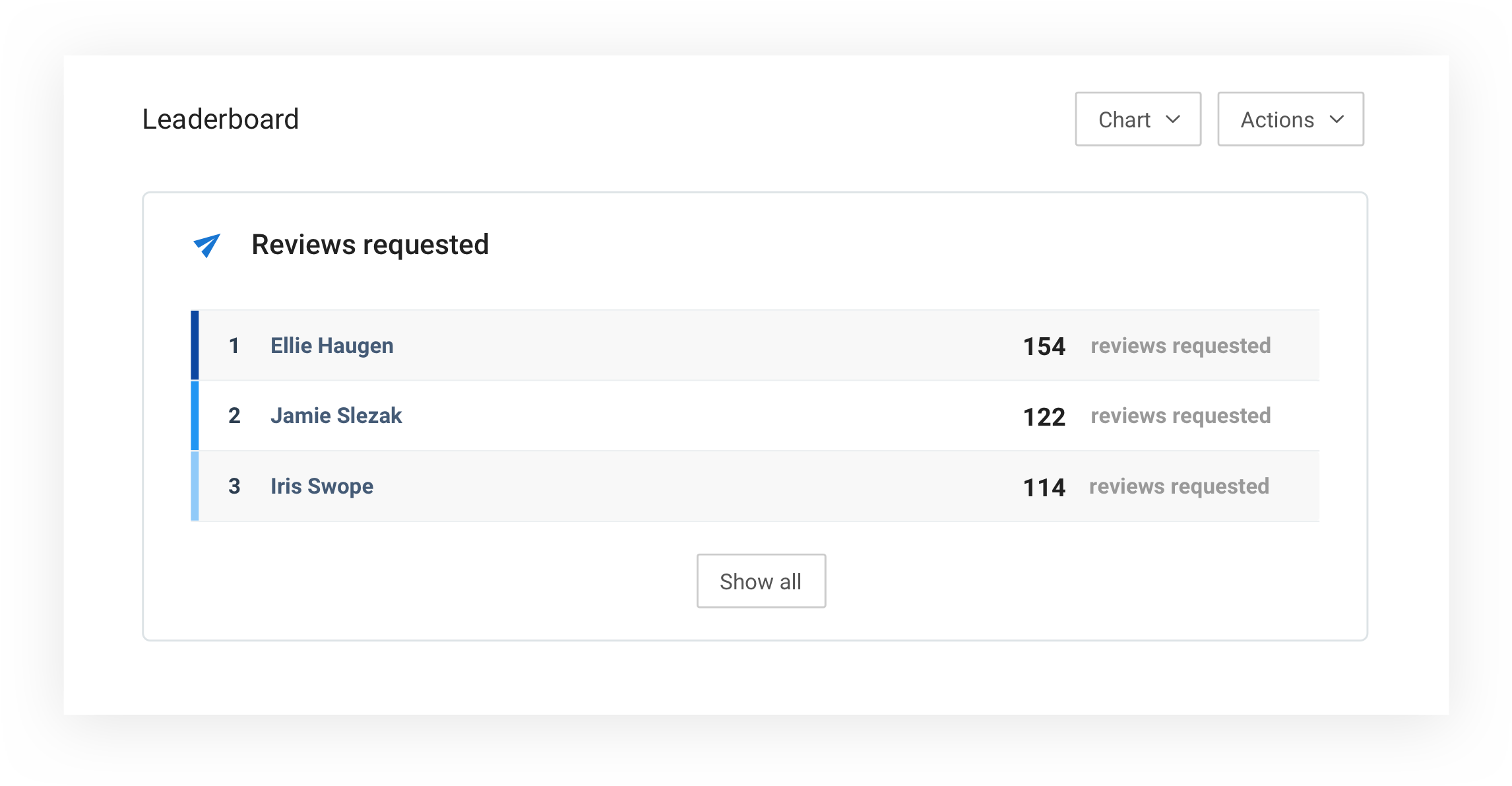Click the paper plane Reviews requested icon
This screenshot has height=786, width=1512.
tap(207, 246)
